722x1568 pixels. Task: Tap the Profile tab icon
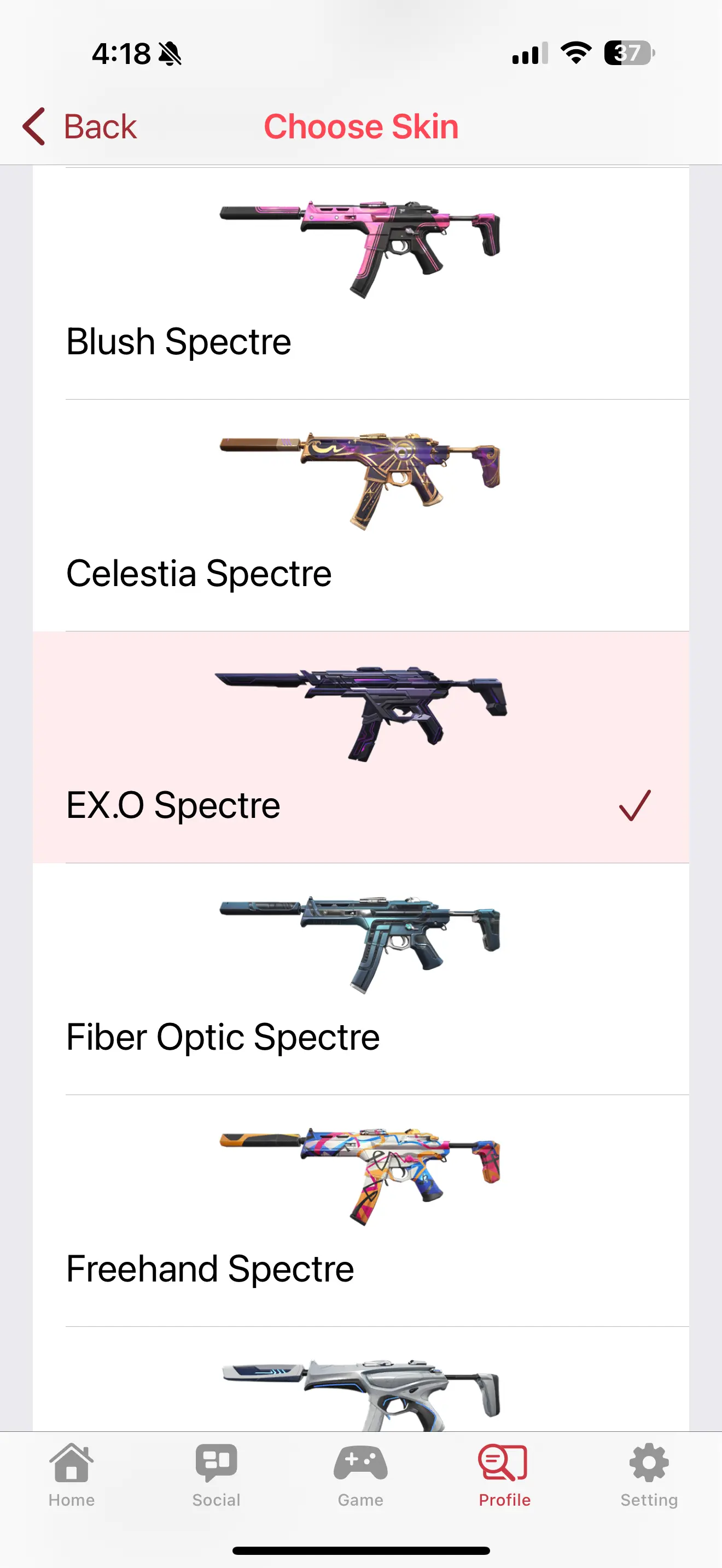(x=504, y=1464)
